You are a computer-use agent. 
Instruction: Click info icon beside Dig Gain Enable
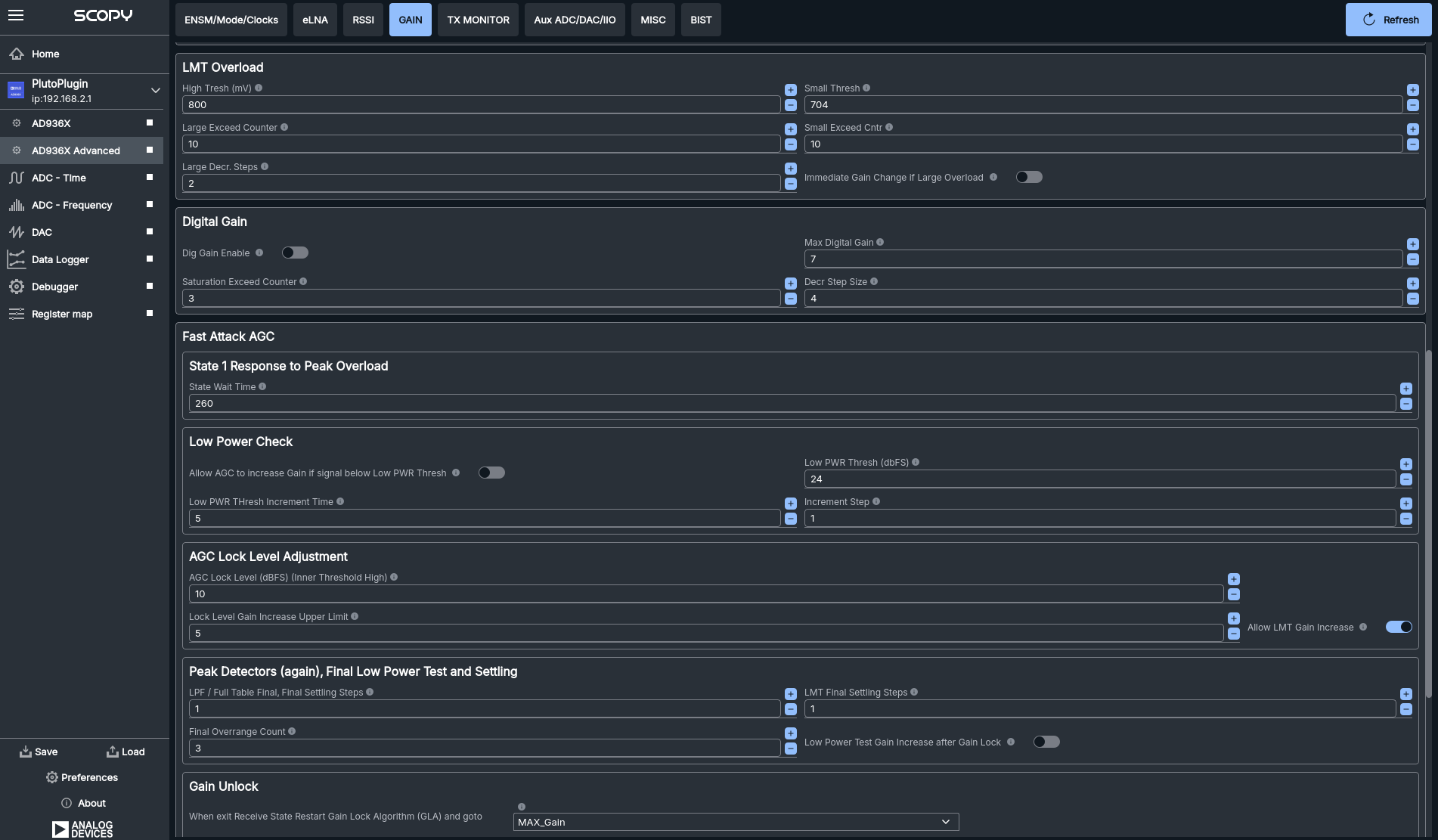259,253
